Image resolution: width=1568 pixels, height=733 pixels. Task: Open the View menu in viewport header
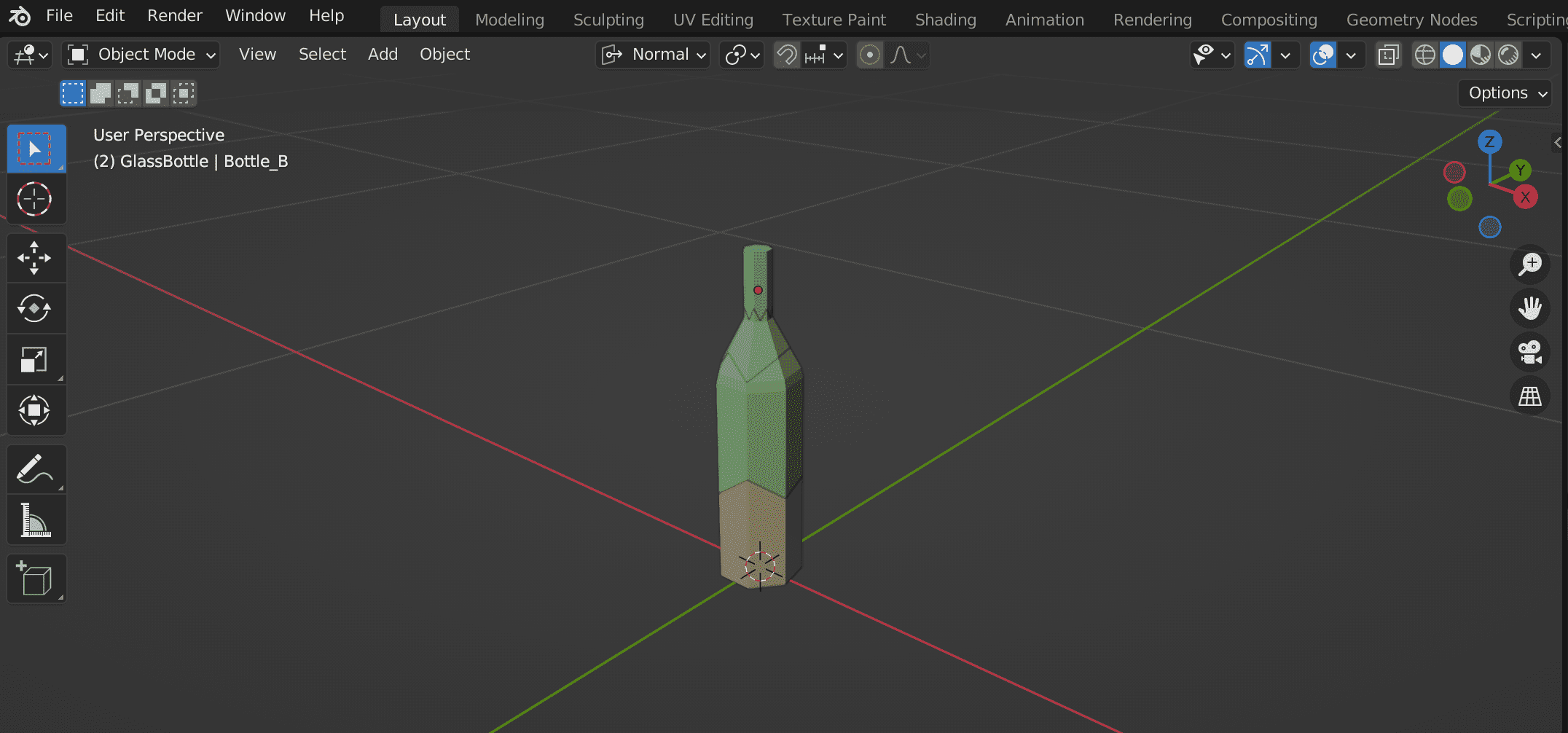pos(257,55)
